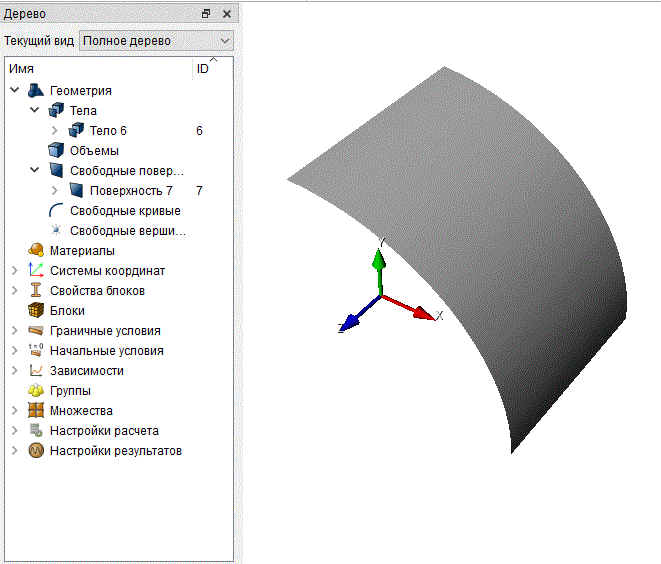This screenshot has width=661, height=564.
Task: Select the Материалы icon
Action: click(x=36, y=250)
